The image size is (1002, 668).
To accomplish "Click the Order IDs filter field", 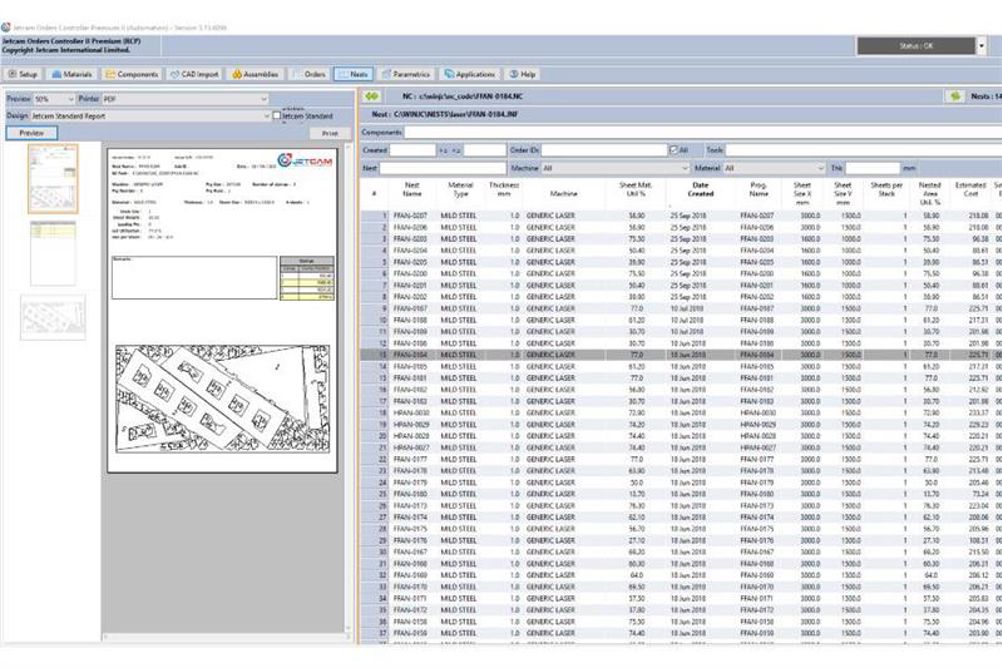I will pos(604,150).
